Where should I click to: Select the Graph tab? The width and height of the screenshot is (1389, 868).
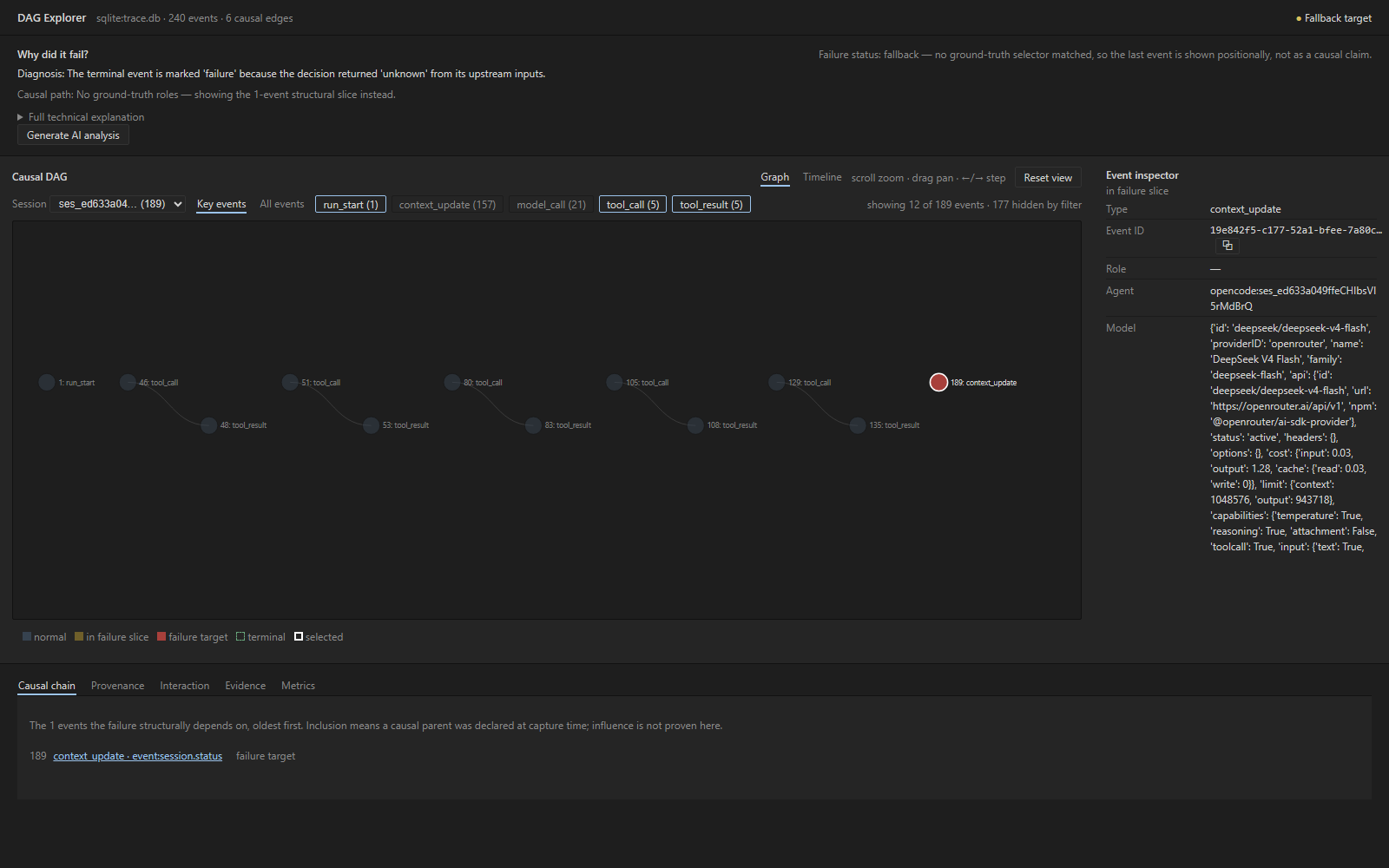pyautogui.click(x=775, y=177)
